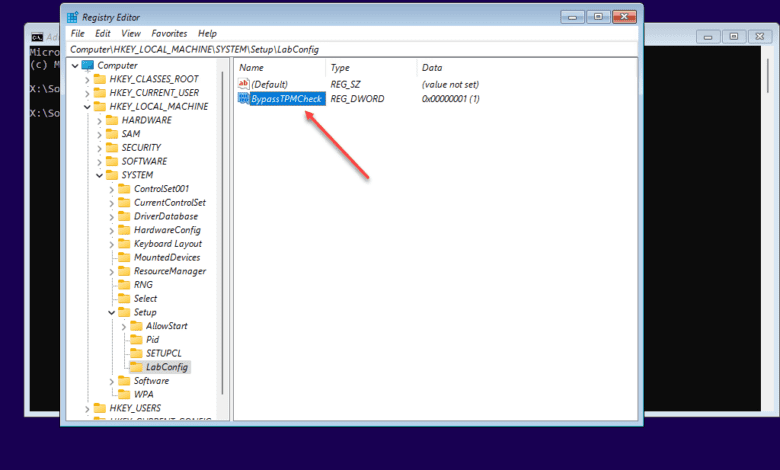Minimize the command prompt window behind
The width and height of the screenshot is (780, 470).
(708, 36)
